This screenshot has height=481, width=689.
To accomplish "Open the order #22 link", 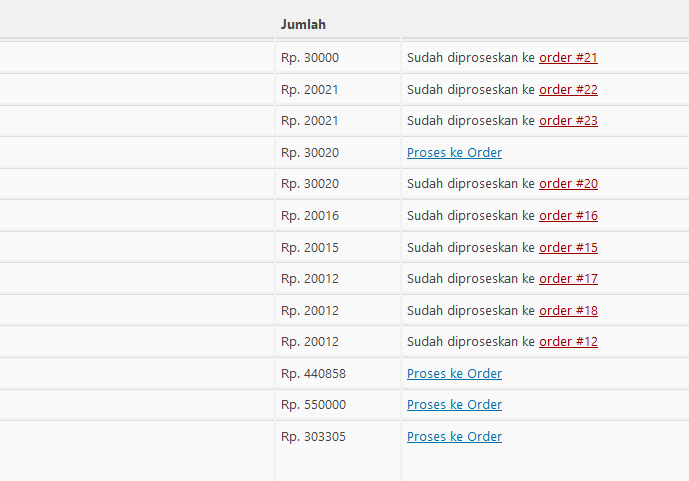I will pos(568,90).
